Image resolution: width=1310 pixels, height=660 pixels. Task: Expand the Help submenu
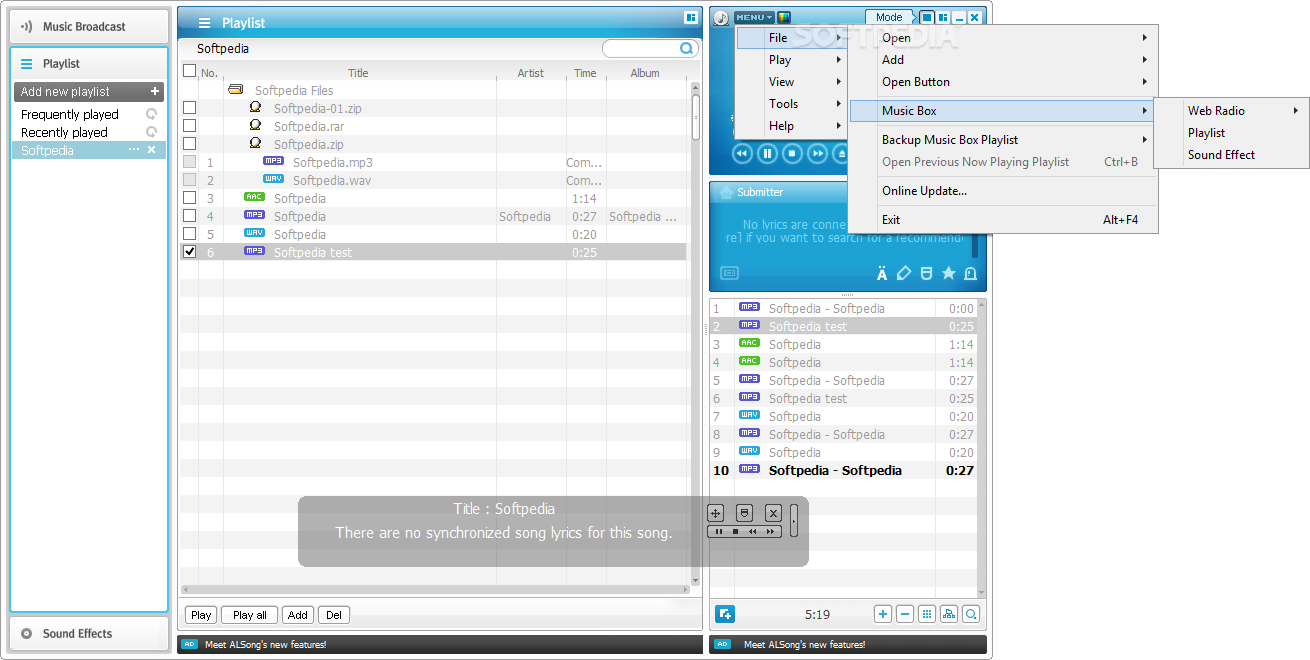point(792,126)
